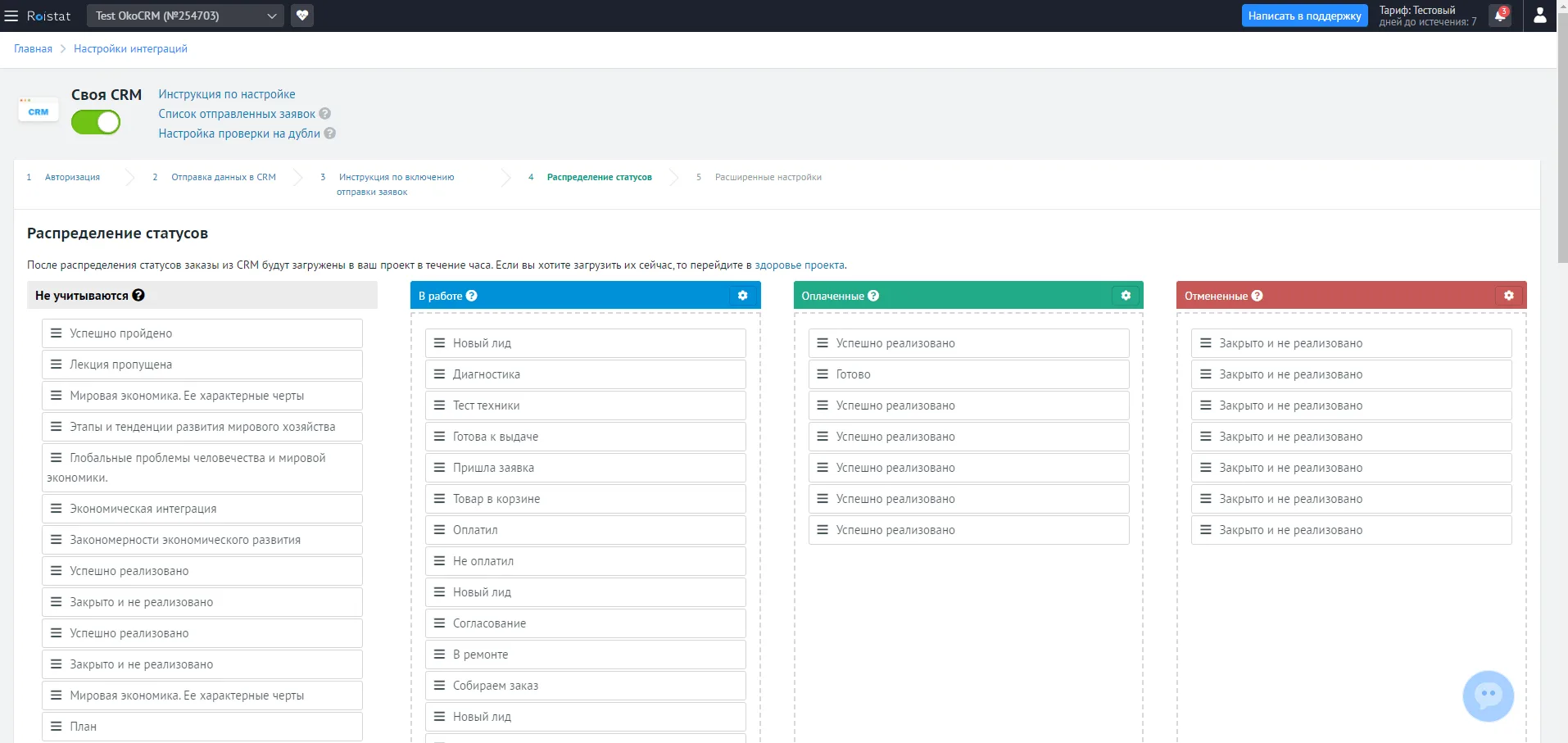The width and height of the screenshot is (1568, 743).
Task: Open the hamburger main menu
Action: [x=11, y=16]
